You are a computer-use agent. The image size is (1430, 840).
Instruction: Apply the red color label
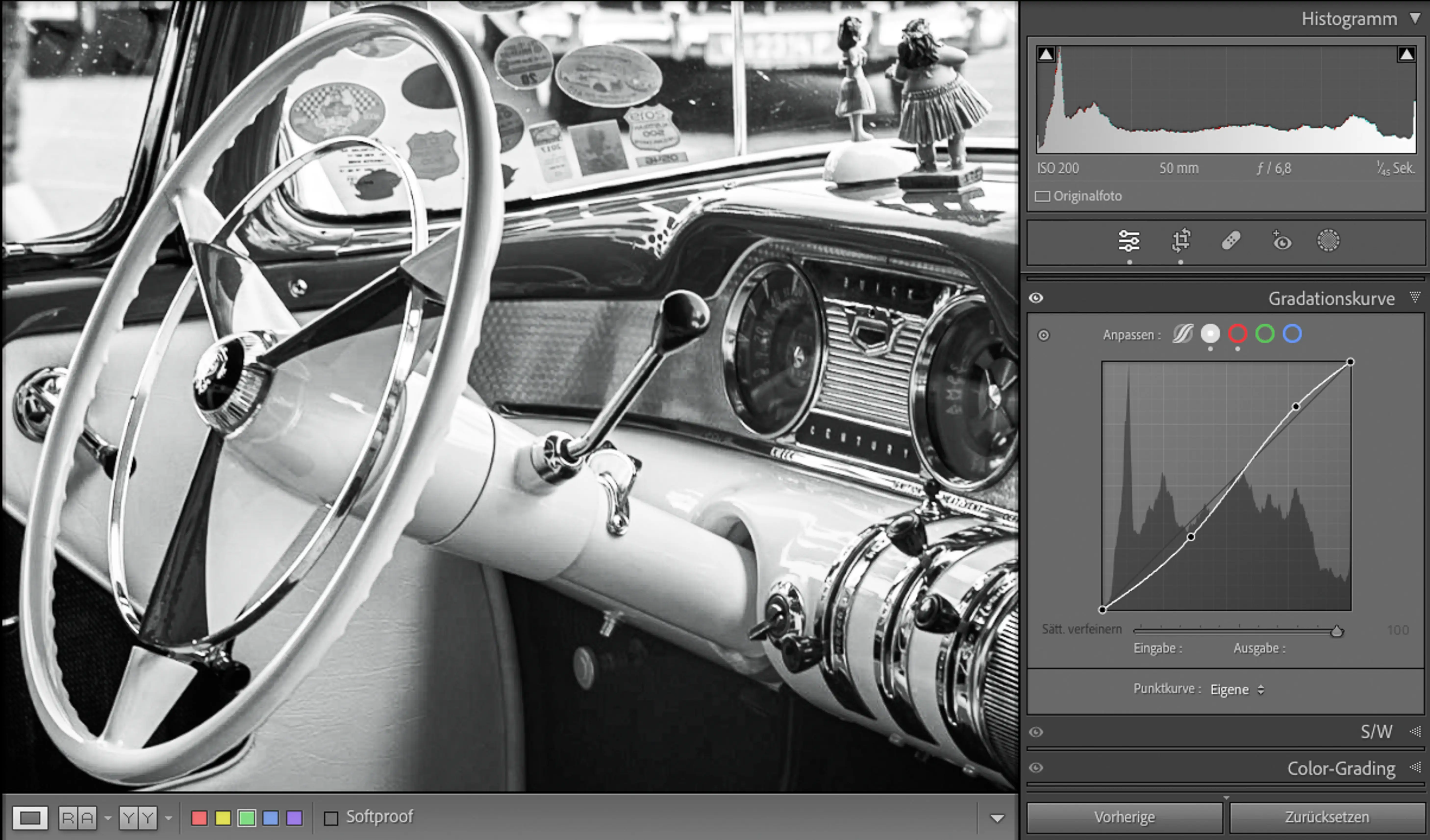coord(199,818)
